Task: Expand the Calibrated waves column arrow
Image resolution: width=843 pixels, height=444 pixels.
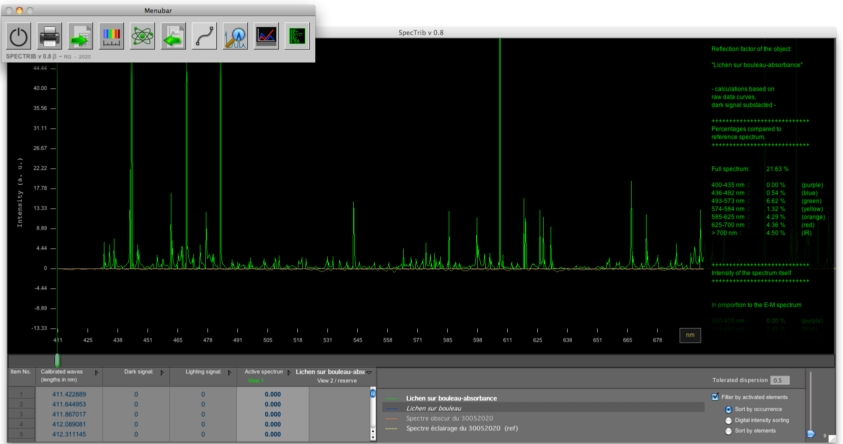Action: (x=97, y=372)
